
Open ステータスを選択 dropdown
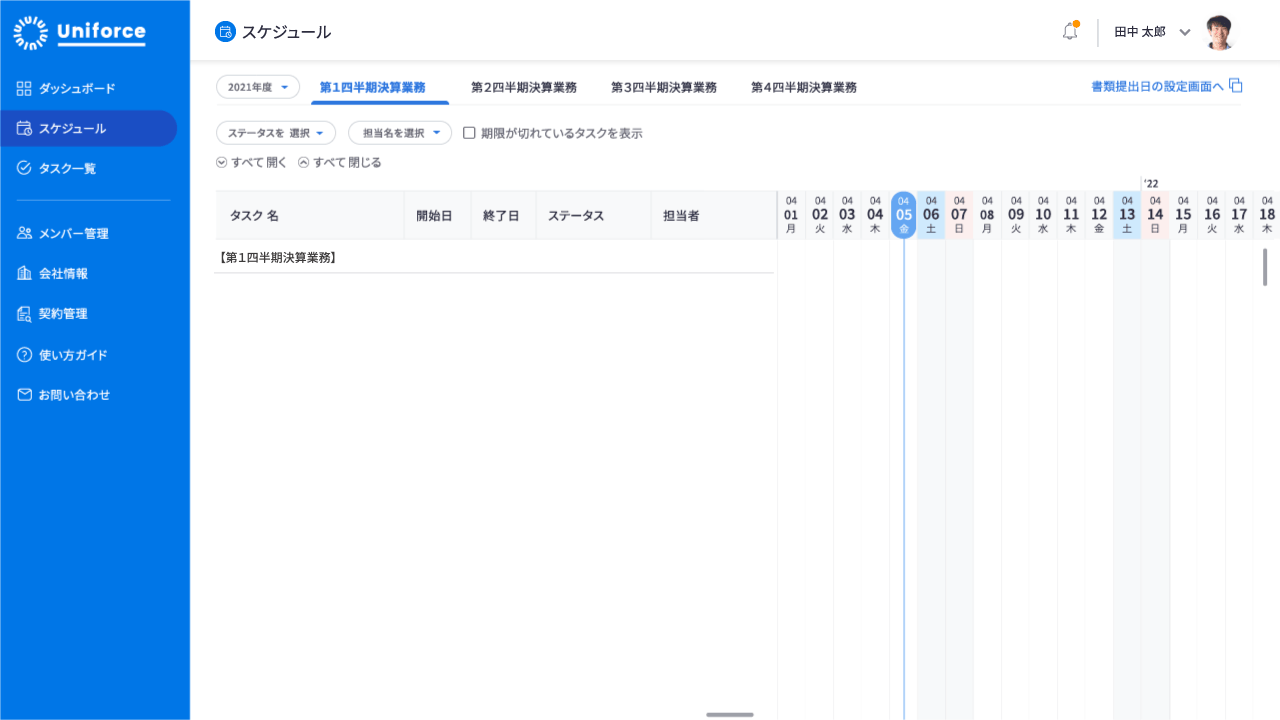click(276, 132)
